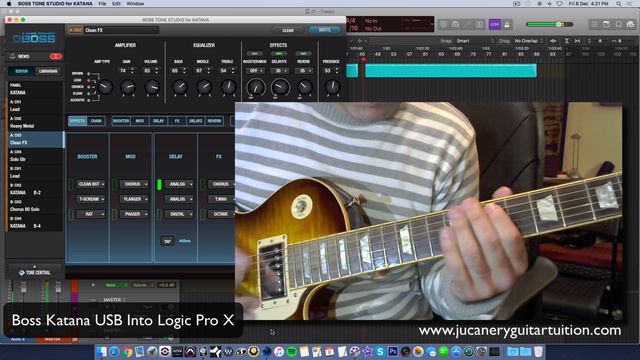This screenshot has width=640, height=360.
Task: Open RAT booster dropdown
Action: 91,214
